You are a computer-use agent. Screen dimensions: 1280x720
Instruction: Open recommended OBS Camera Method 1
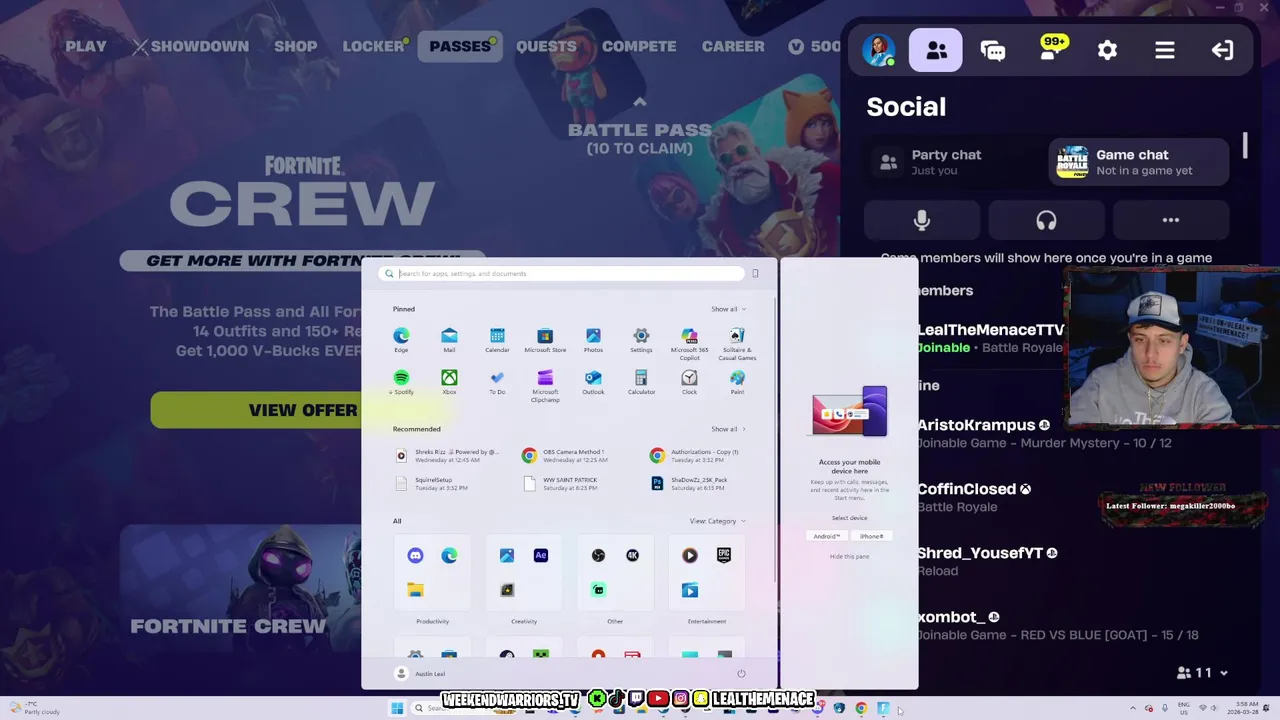pos(565,455)
